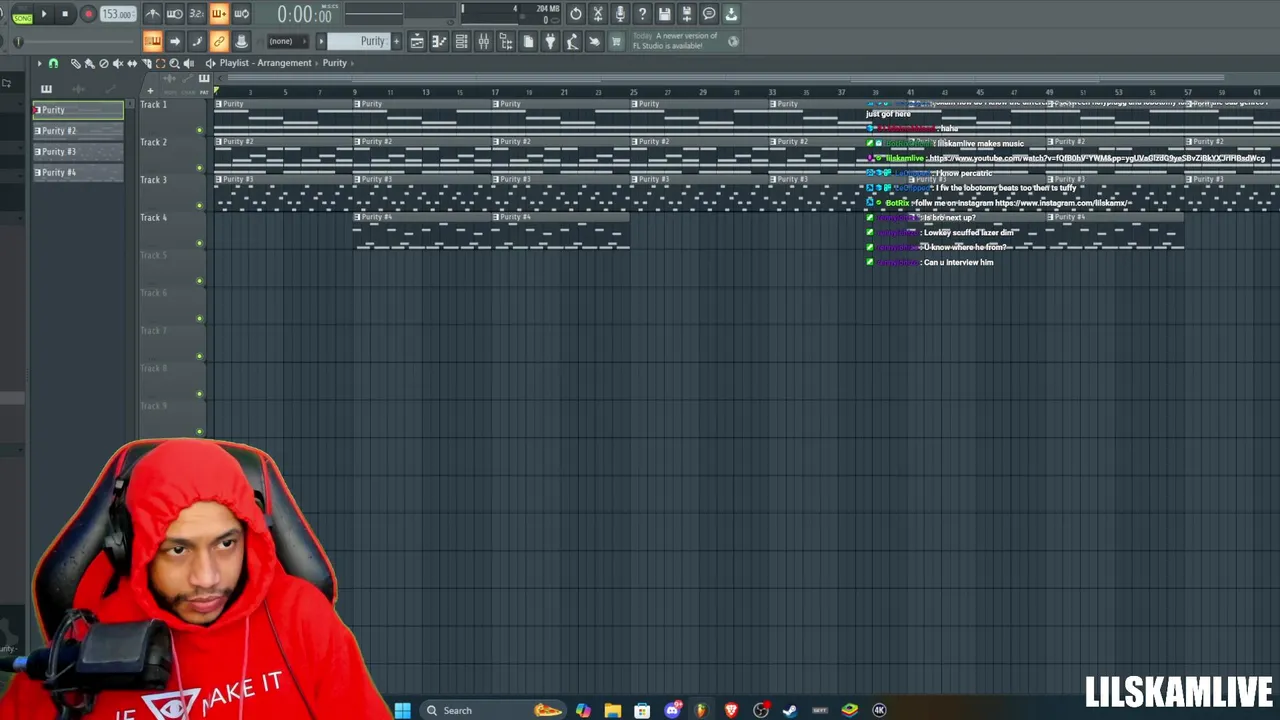Viewport: 1280px width, 720px height.
Task: Select the orange Select tool in playlist
Action: pos(160,63)
